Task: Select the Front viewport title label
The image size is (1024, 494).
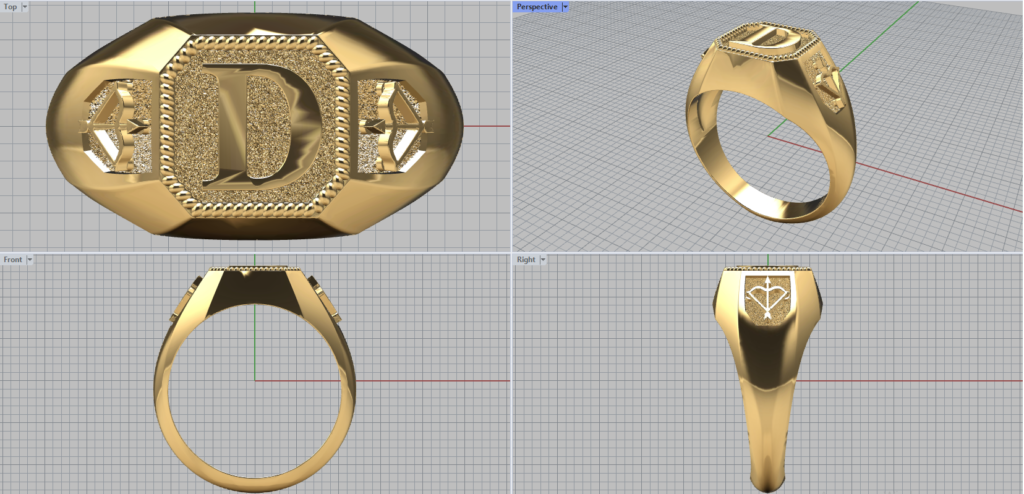Action: coord(13,259)
